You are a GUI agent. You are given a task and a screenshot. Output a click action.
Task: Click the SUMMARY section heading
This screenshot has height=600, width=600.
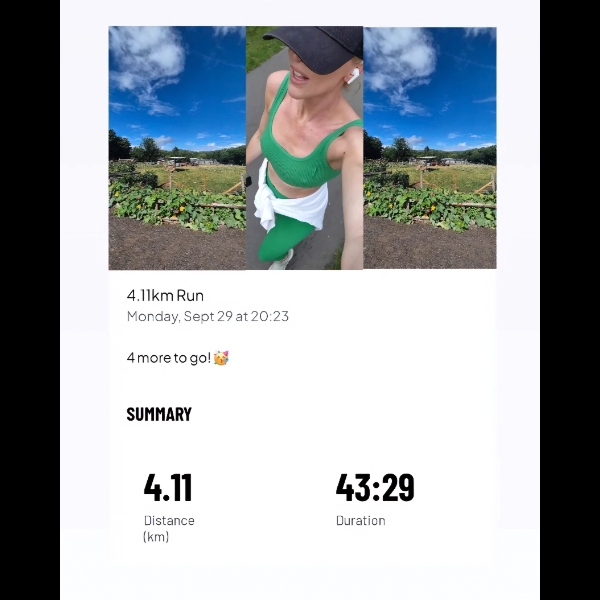point(159,414)
